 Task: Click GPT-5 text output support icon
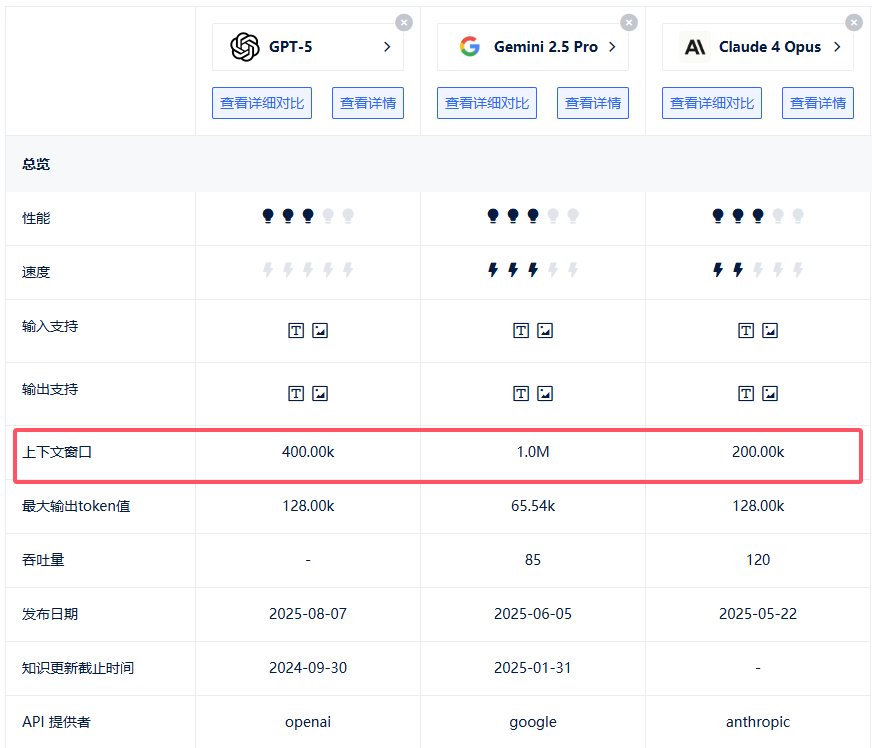(296, 394)
